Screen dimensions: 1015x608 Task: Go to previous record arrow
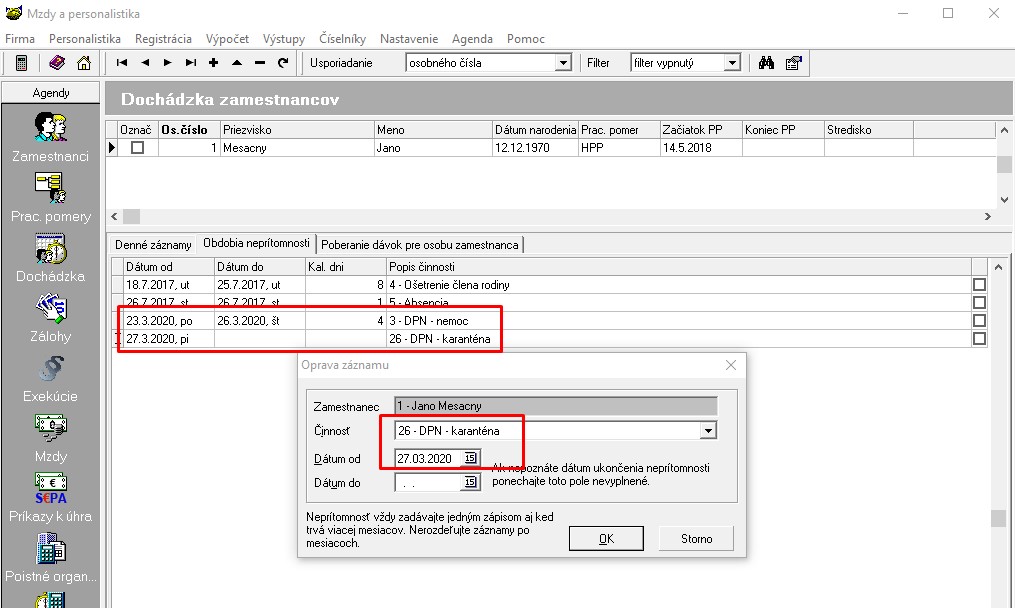click(145, 63)
